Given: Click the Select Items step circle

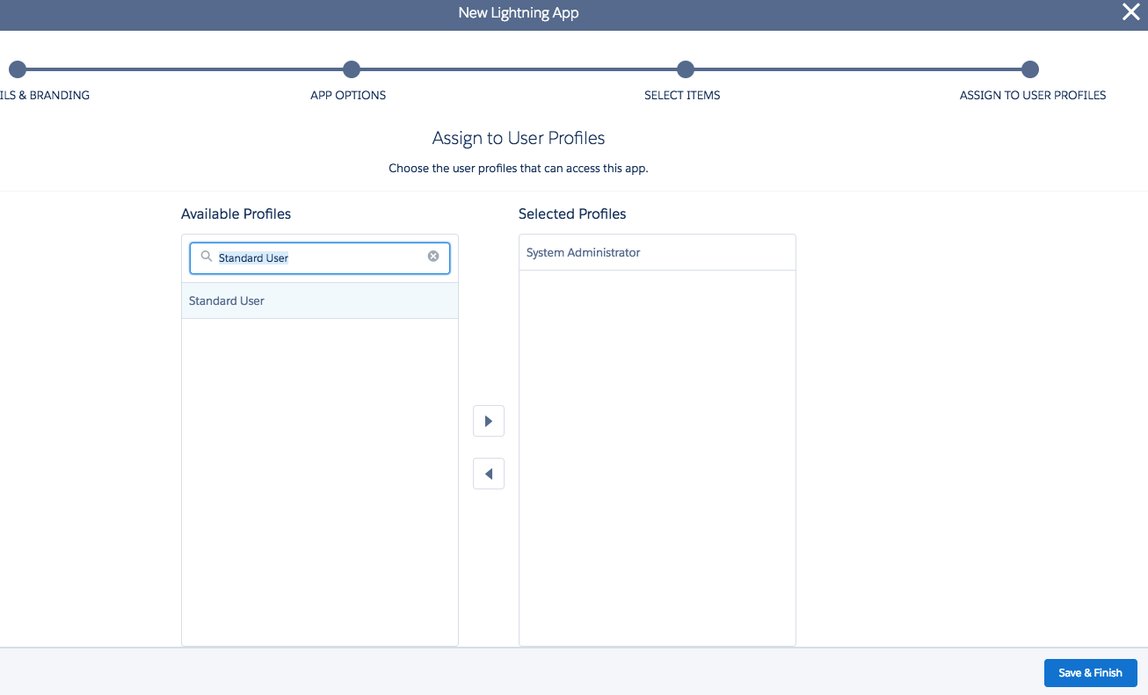Looking at the screenshot, I should [685, 69].
